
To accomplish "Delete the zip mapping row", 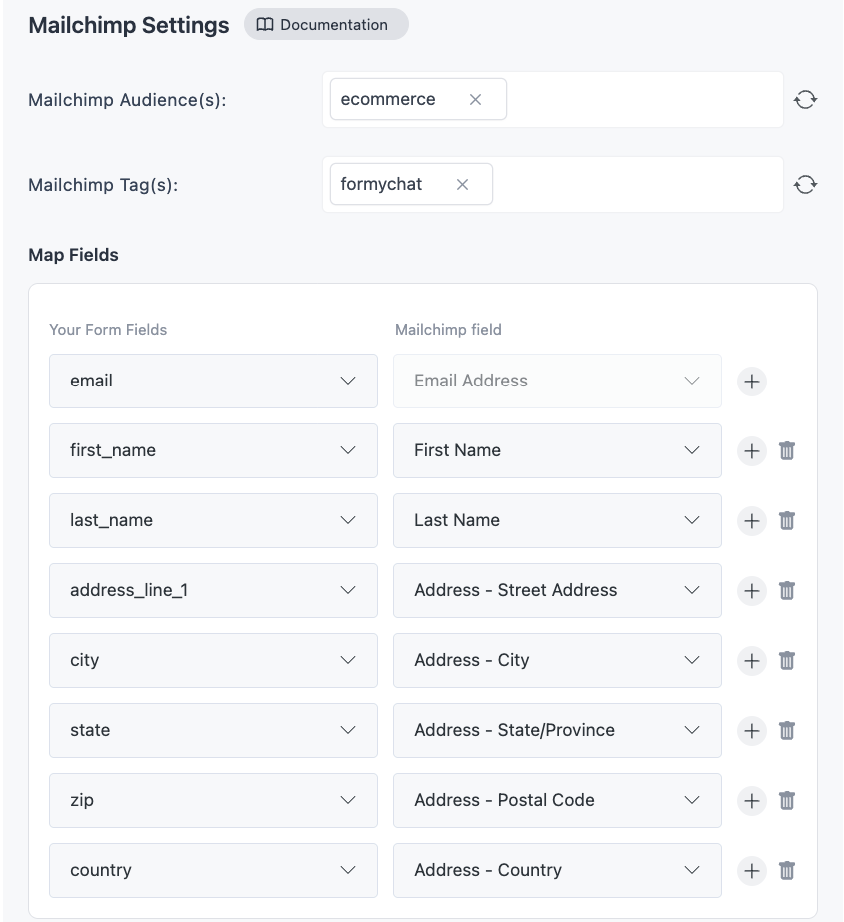I will (x=787, y=801).
